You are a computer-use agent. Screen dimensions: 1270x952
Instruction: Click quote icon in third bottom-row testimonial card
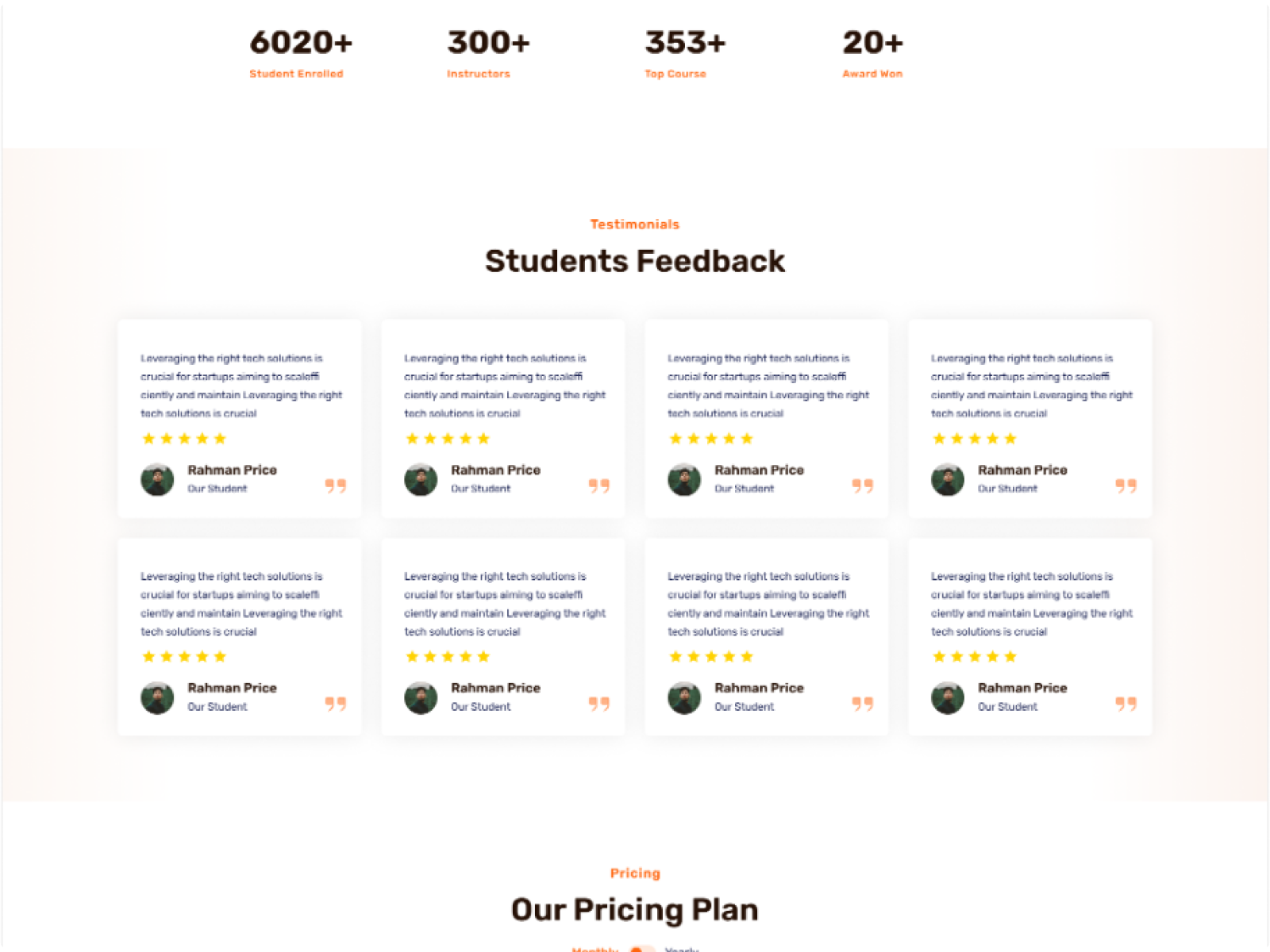click(x=863, y=704)
